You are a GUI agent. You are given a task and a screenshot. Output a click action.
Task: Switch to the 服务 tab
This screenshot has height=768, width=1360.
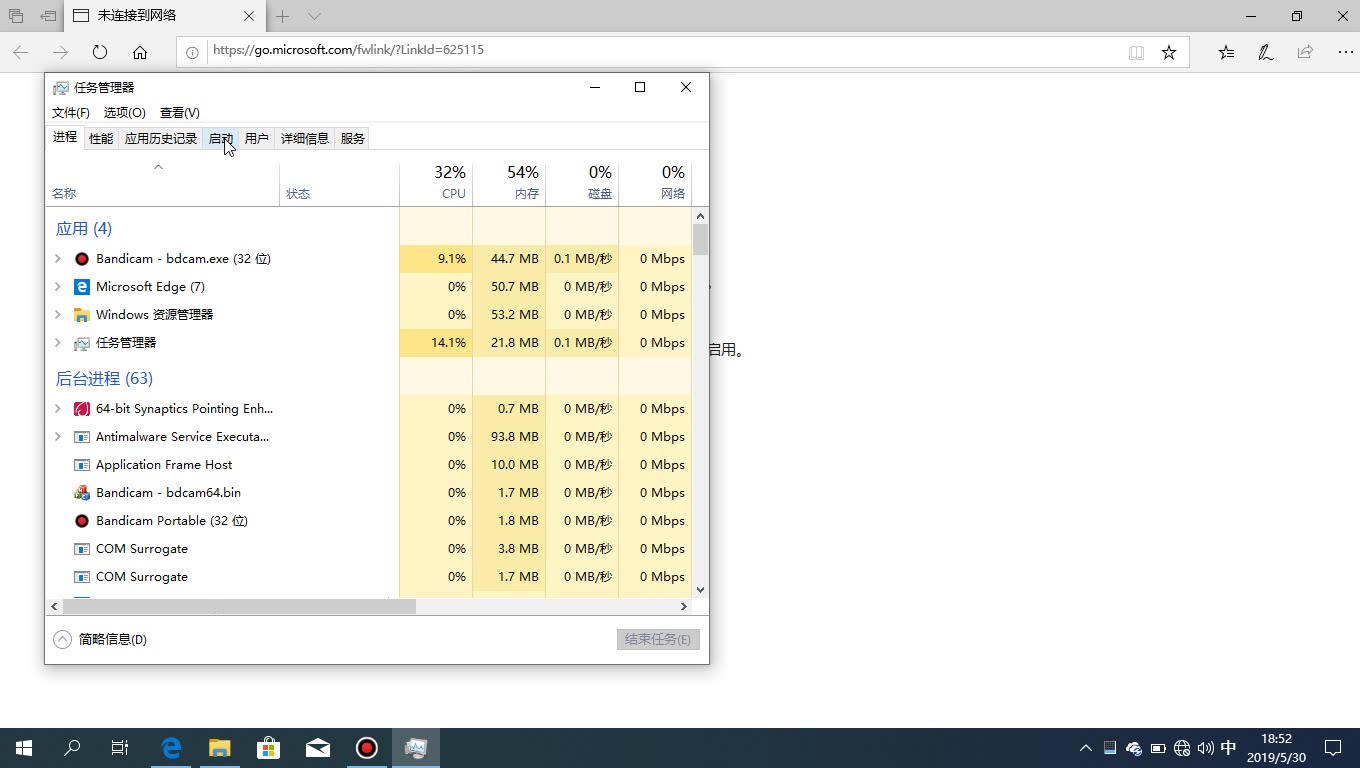(x=353, y=139)
